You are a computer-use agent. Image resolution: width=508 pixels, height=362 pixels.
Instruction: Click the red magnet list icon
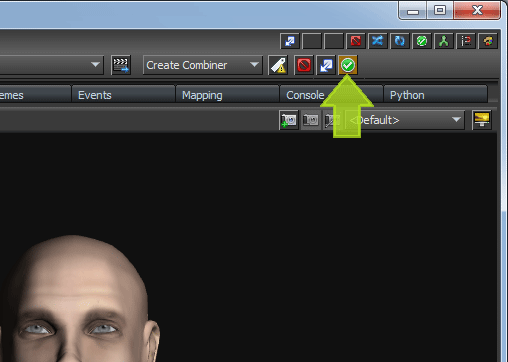point(466,41)
